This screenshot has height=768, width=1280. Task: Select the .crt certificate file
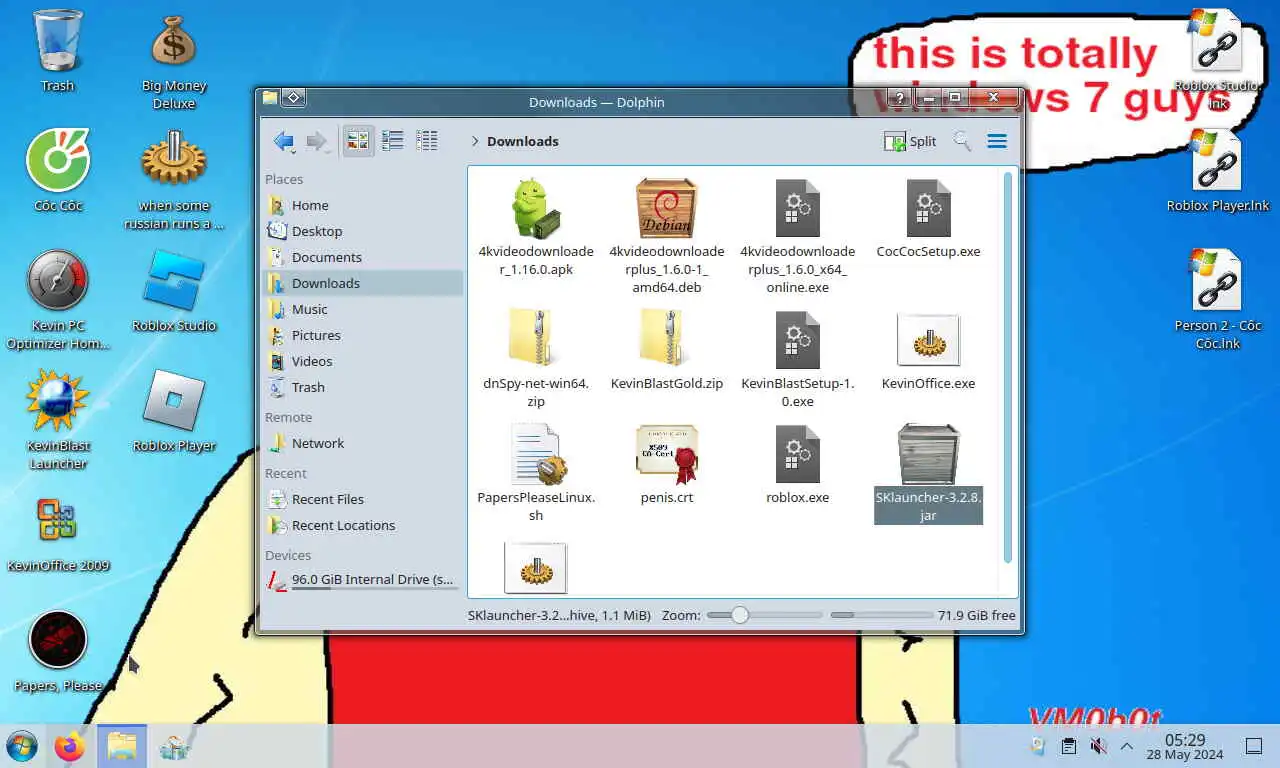pos(667,464)
